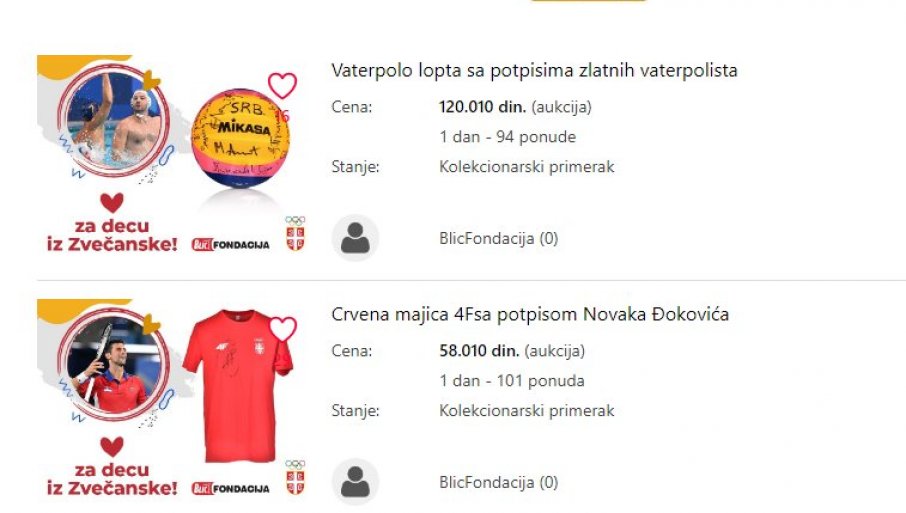Favorite the red Đoković shirt heart icon

pyautogui.click(x=282, y=329)
